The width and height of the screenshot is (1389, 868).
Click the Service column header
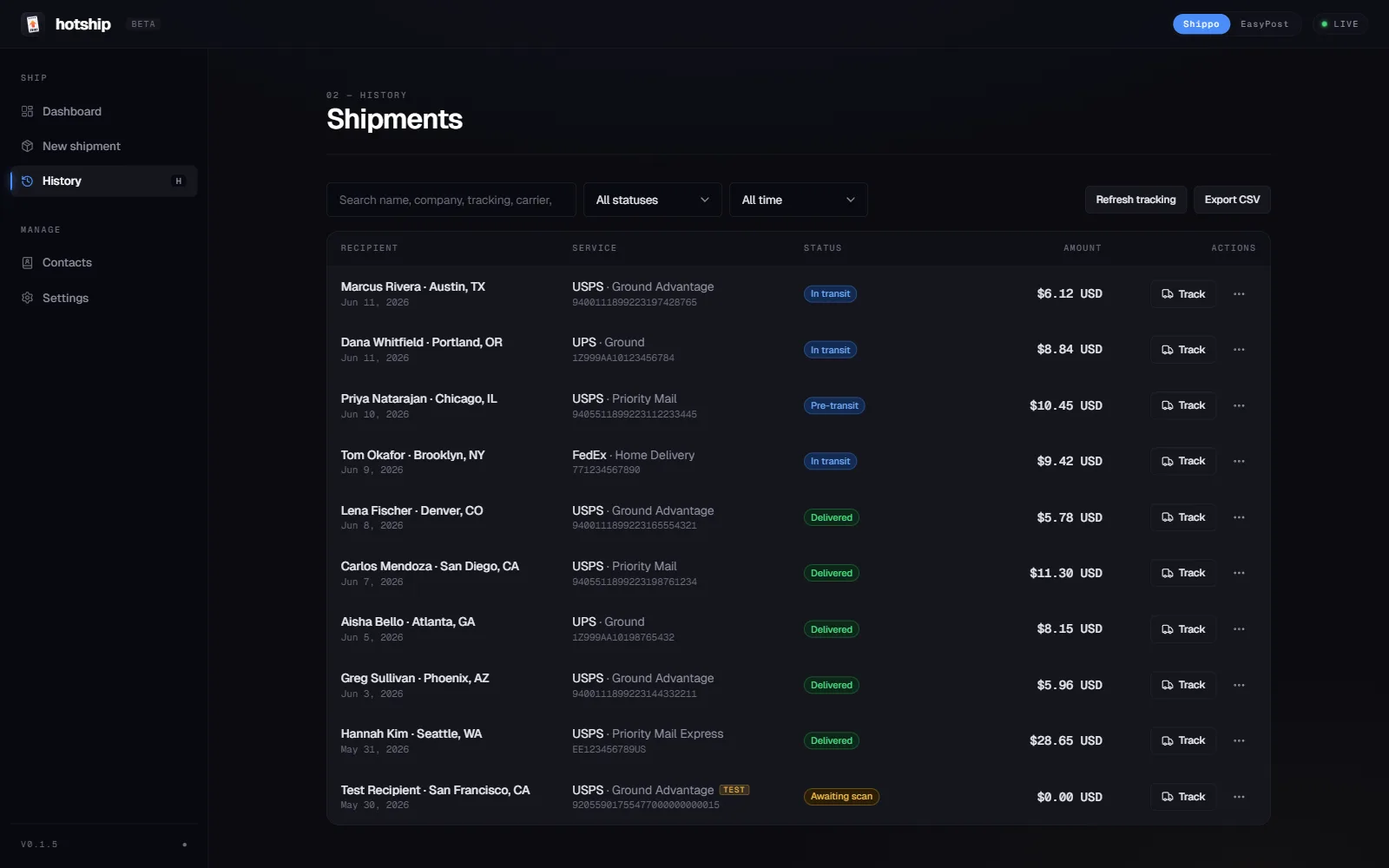point(595,248)
